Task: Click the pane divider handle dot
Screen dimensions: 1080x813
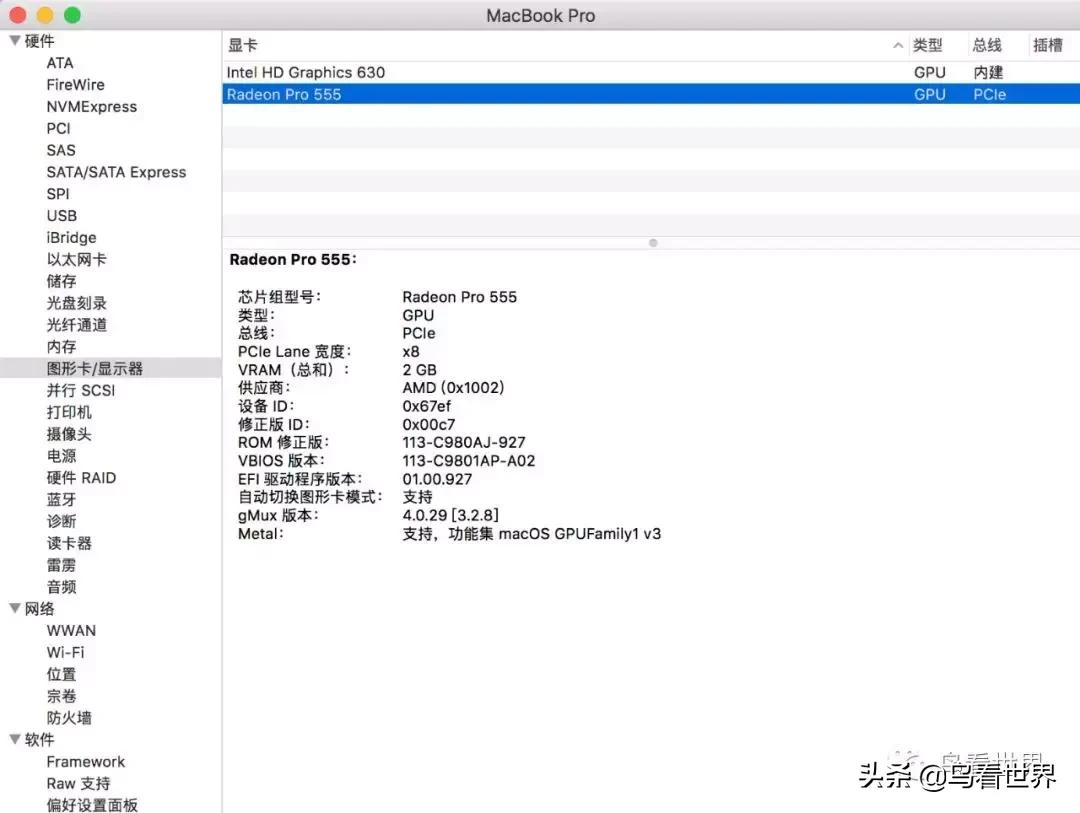Action: [x=653, y=242]
